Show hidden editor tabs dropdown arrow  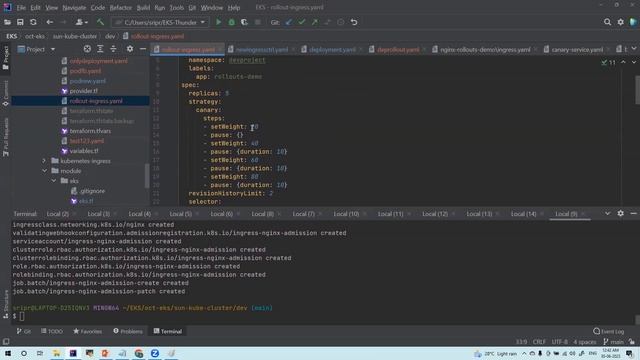(x=634, y=49)
